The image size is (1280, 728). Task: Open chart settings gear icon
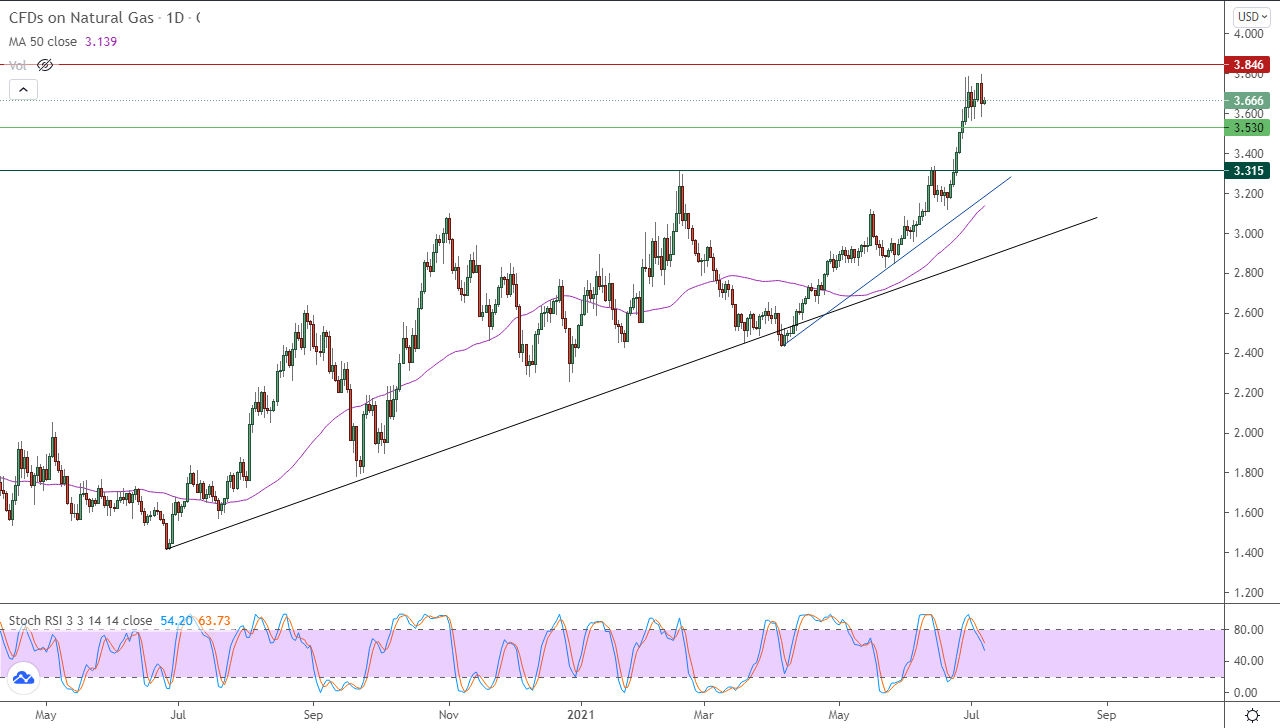1252,715
